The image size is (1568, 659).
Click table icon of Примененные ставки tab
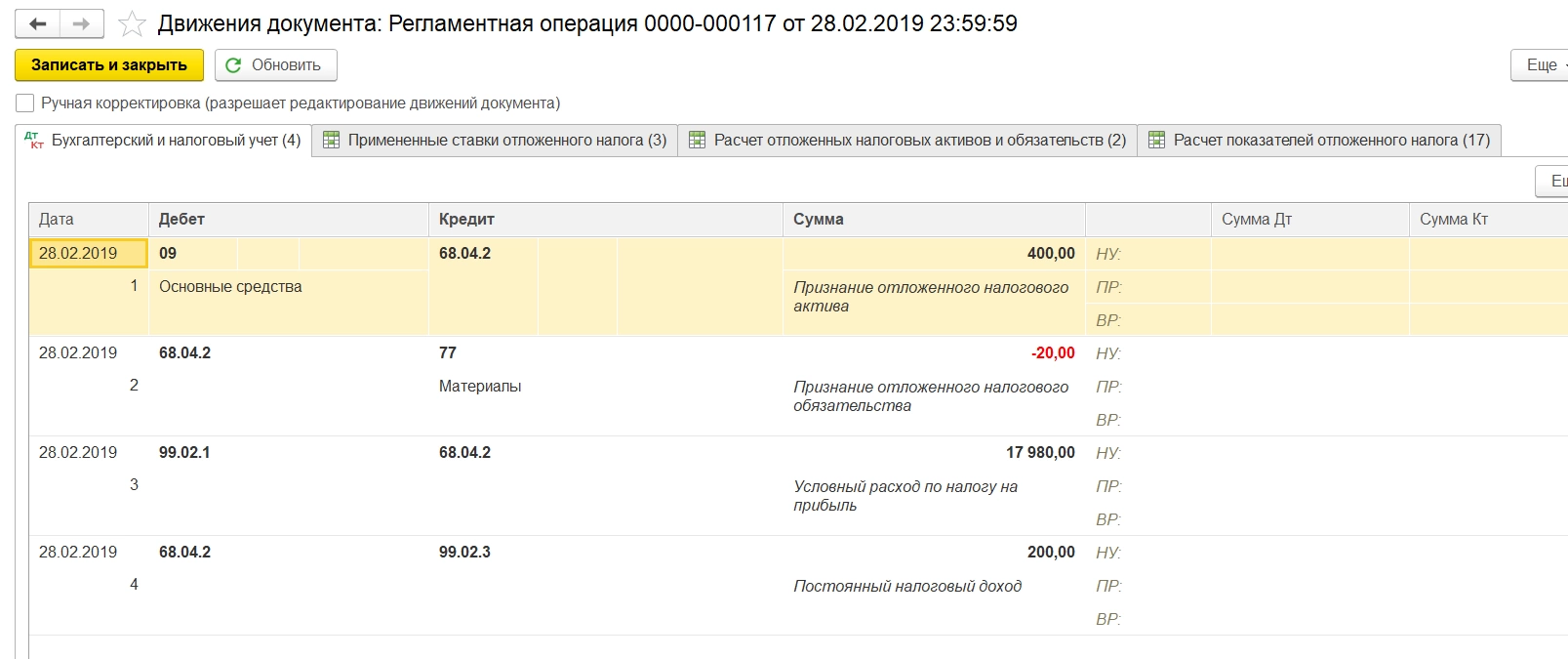pos(332,141)
